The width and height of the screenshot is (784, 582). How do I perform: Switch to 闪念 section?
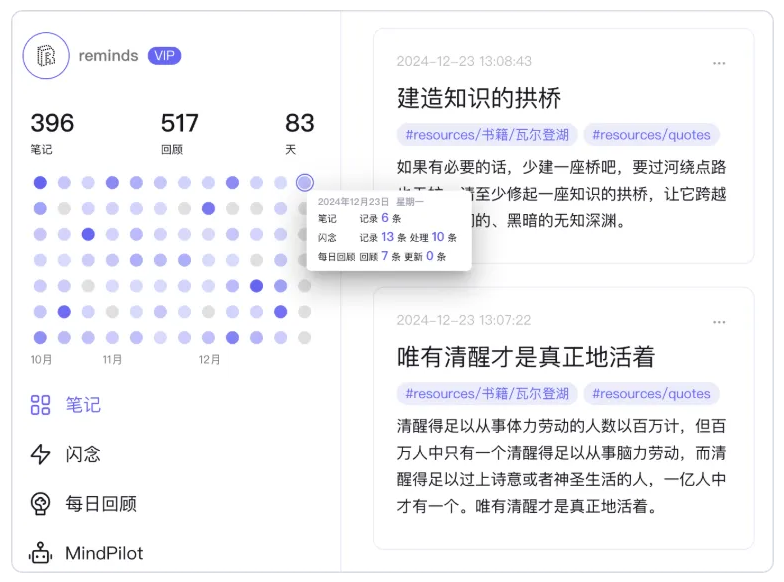pyautogui.click(x=83, y=454)
